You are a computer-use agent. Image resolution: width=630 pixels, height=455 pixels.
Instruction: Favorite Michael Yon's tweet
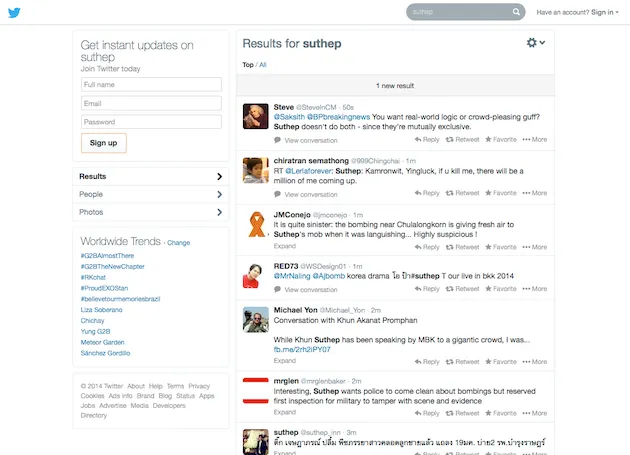pos(501,362)
